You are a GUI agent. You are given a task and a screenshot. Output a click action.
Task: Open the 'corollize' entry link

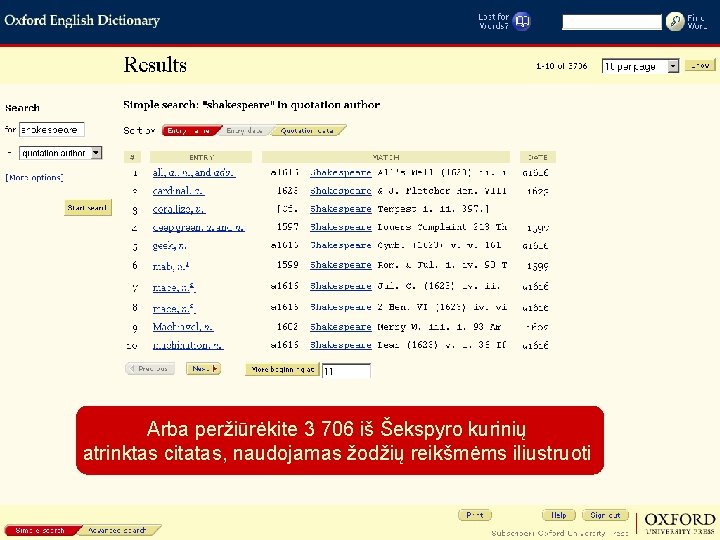[179, 209]
